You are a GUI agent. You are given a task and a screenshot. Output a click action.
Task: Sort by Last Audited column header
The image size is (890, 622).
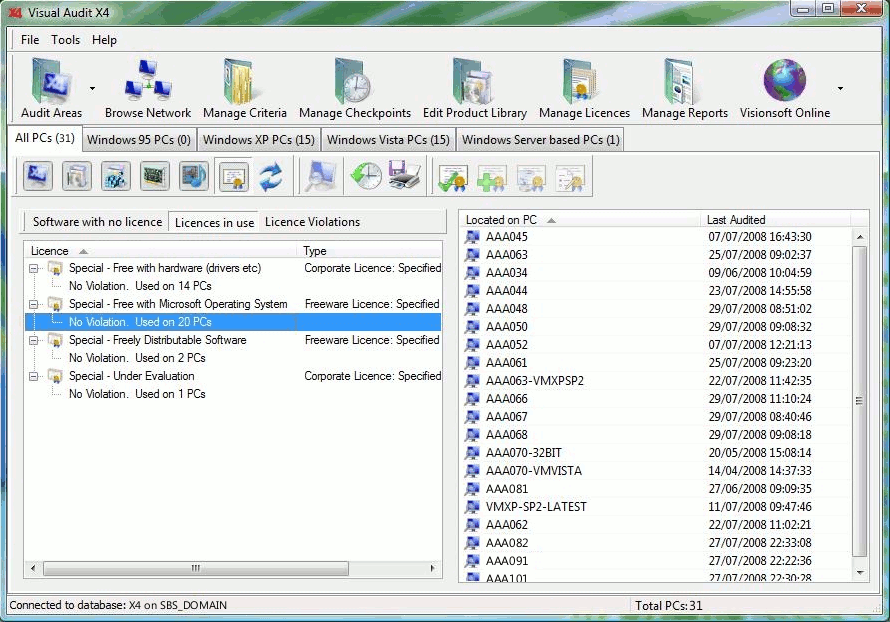point(775,220)
